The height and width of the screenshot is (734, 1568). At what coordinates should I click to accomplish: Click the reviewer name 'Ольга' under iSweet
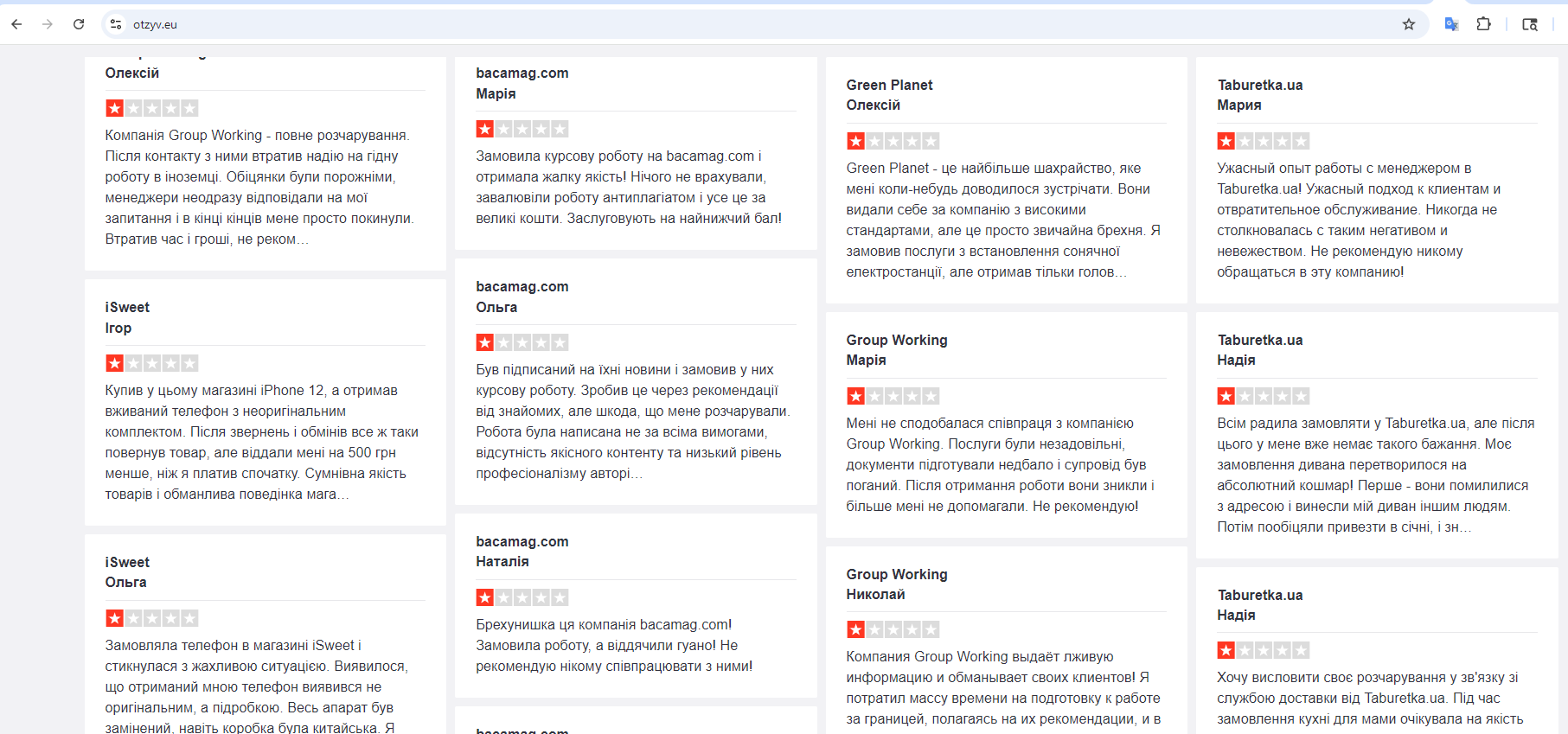126,583
